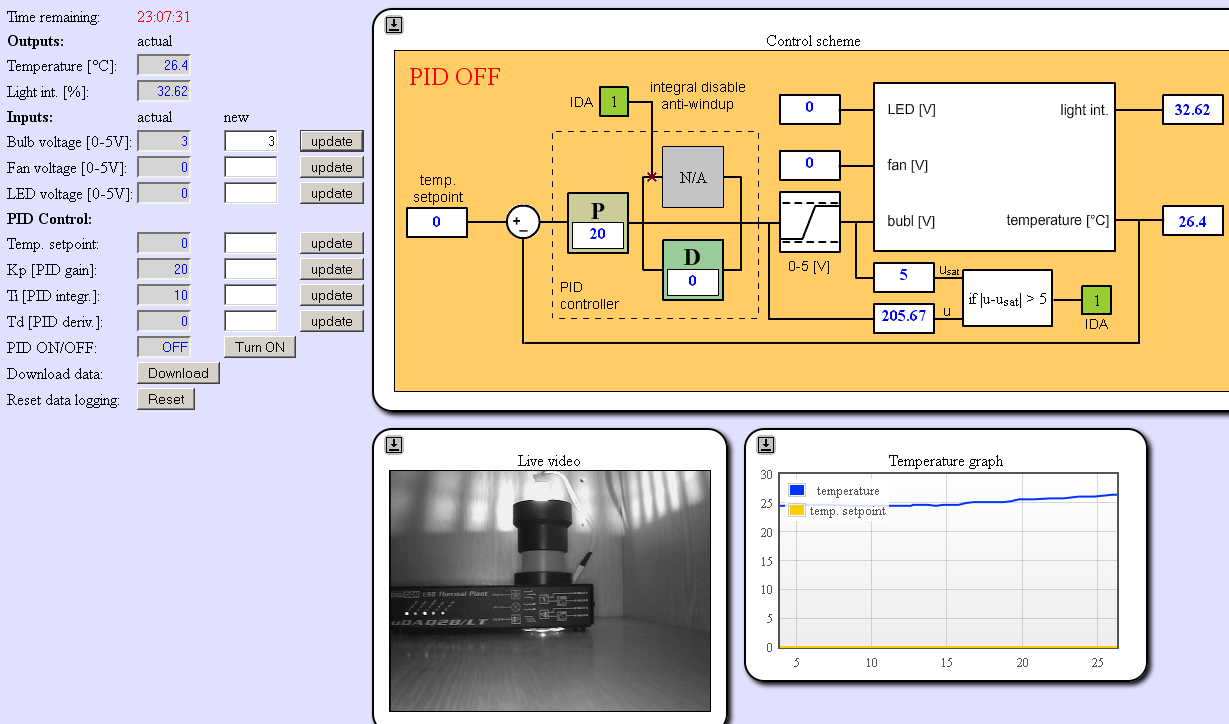Viewport: 1229px width, 724px height.
Task: Click the LED [V] input value box
Action: pyautogui.click(x=810, y=108)
